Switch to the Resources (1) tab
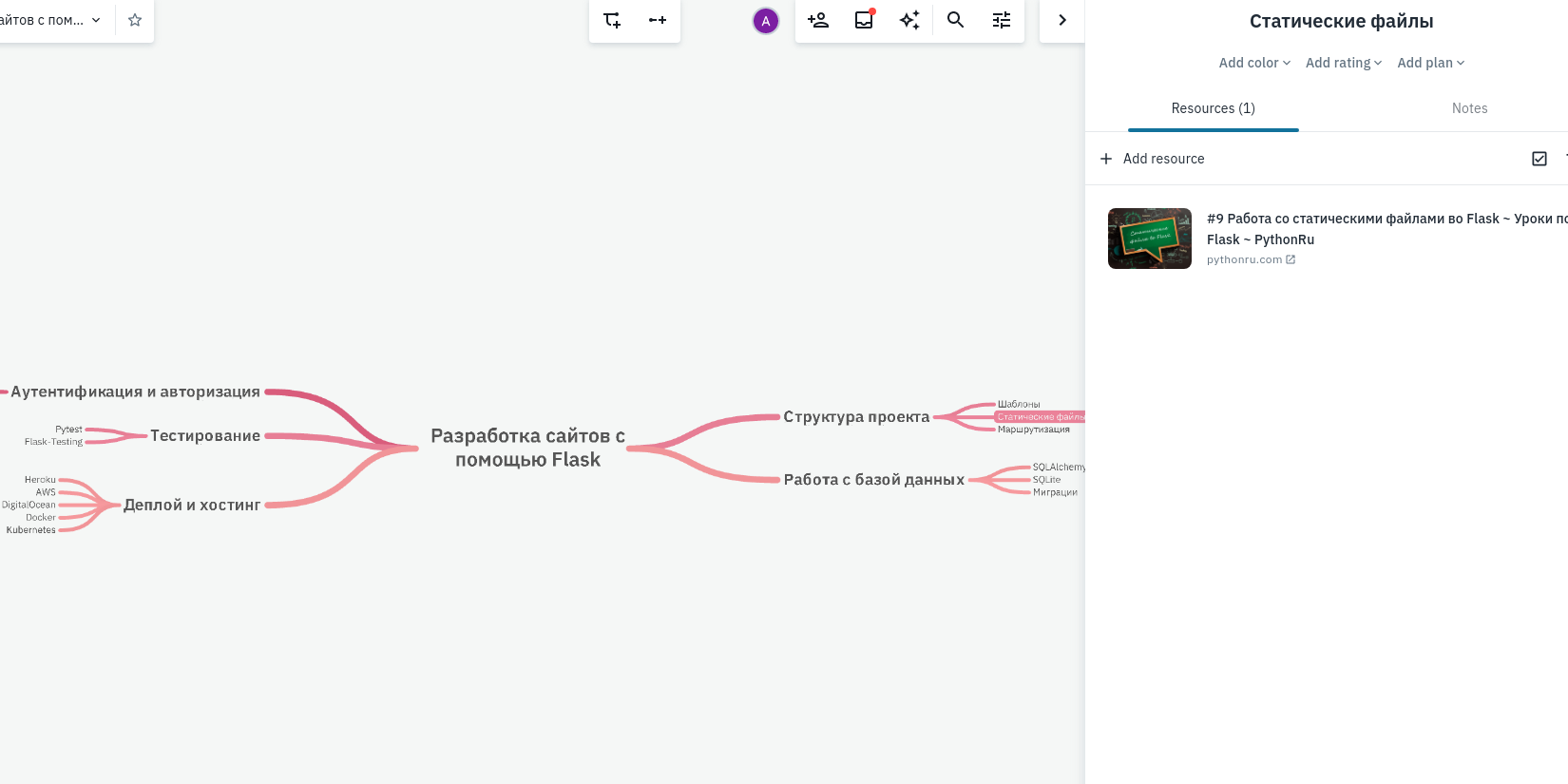Screen dimensions: 1568x784 point(1213,108)
